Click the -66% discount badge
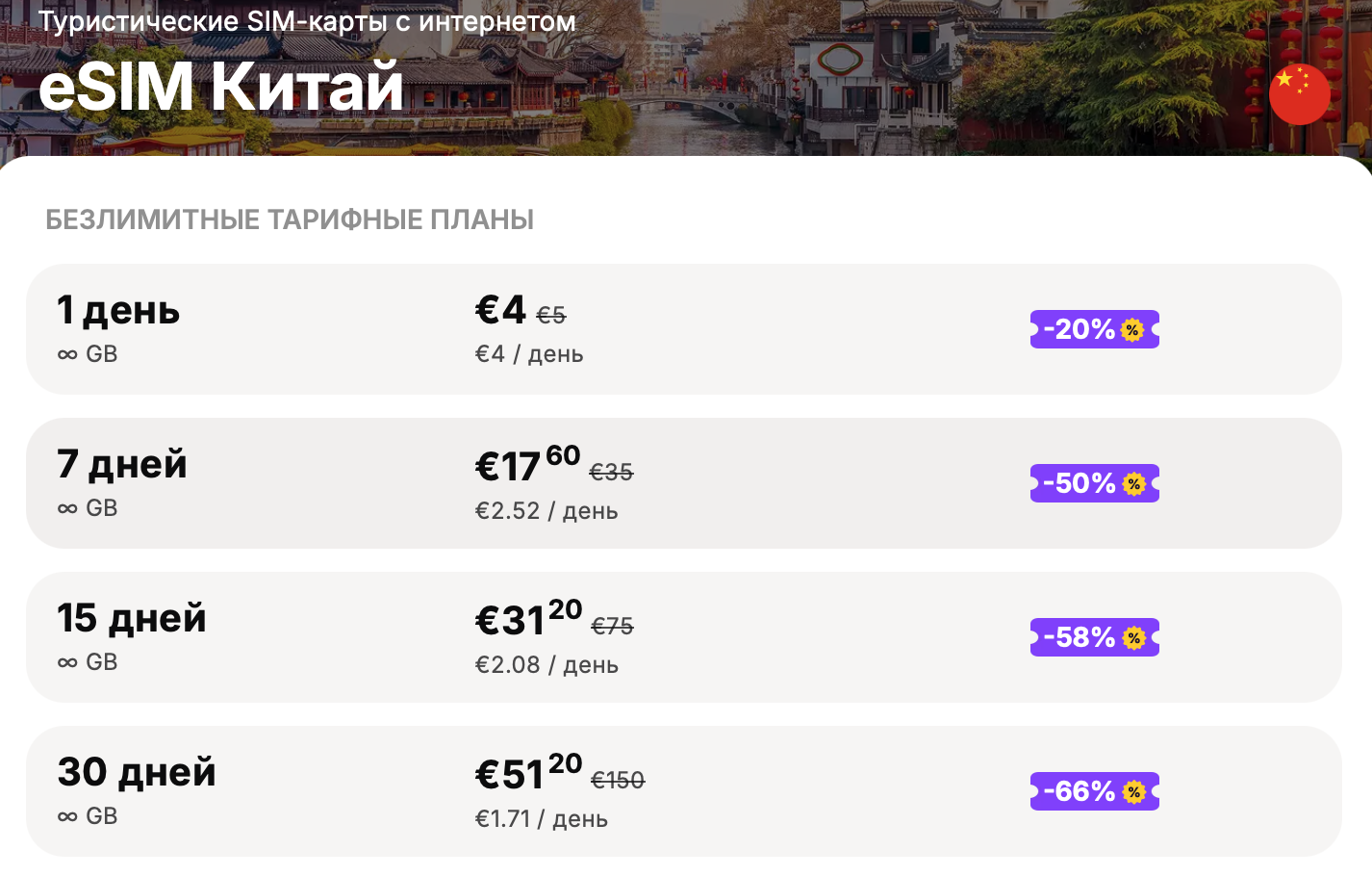 1094,791
